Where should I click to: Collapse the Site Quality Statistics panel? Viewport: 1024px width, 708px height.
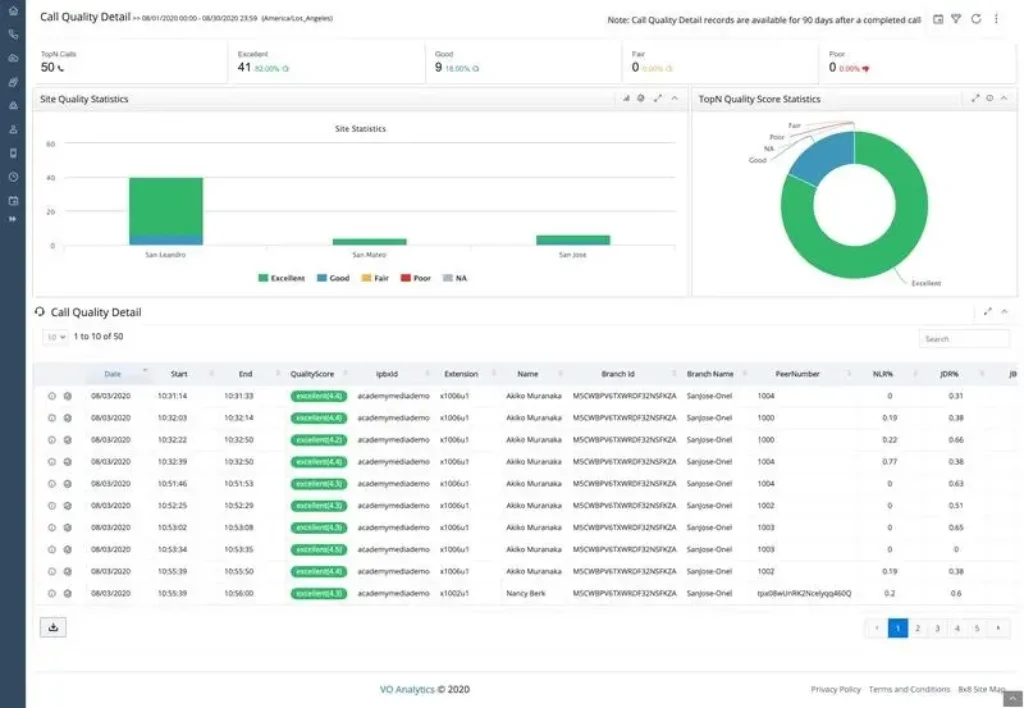pos(673,99)
